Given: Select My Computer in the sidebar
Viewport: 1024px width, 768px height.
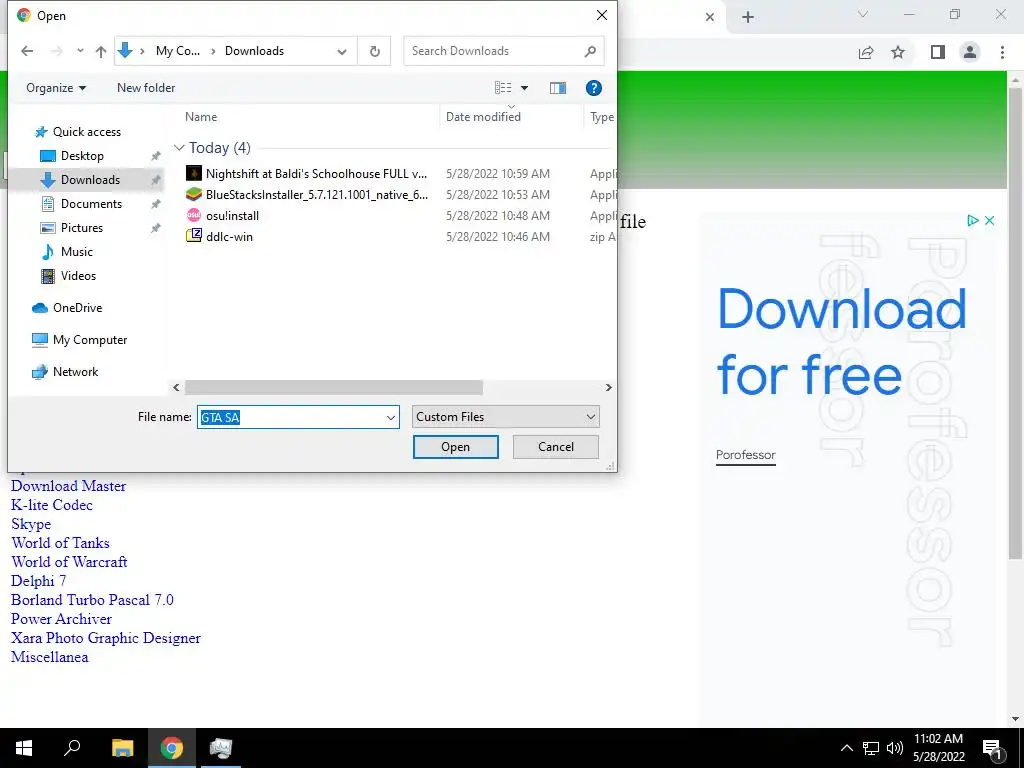Looking at the screenshot, I should [89, 340].
